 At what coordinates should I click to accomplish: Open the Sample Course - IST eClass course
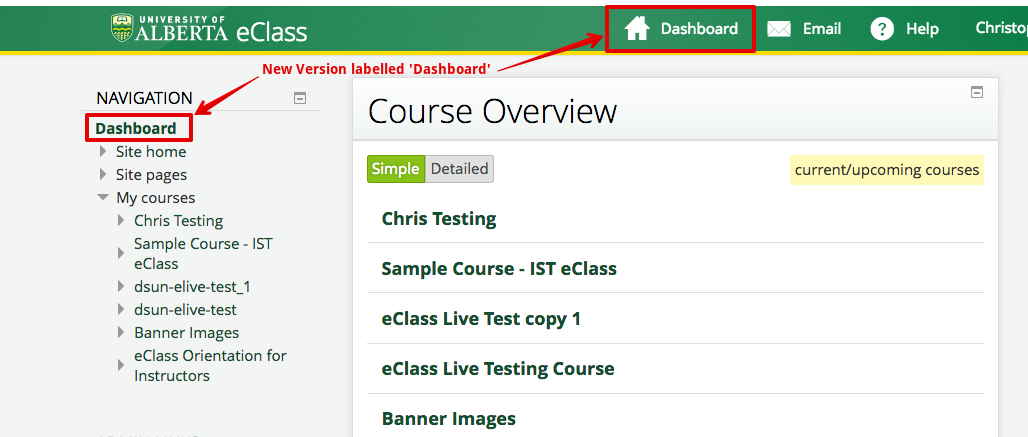[x=499, y=268]
